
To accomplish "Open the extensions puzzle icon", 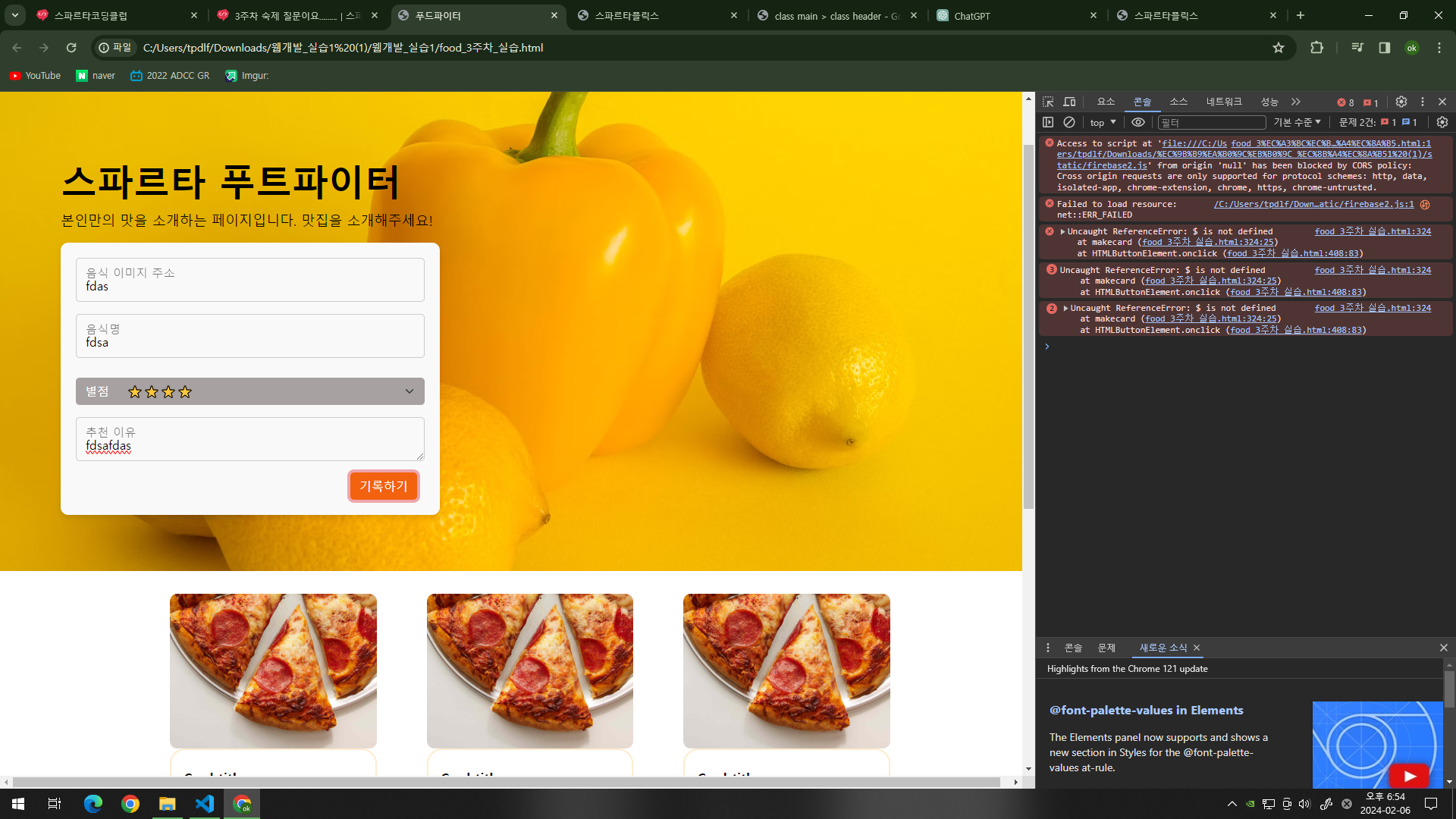I will coord(1316,48).
